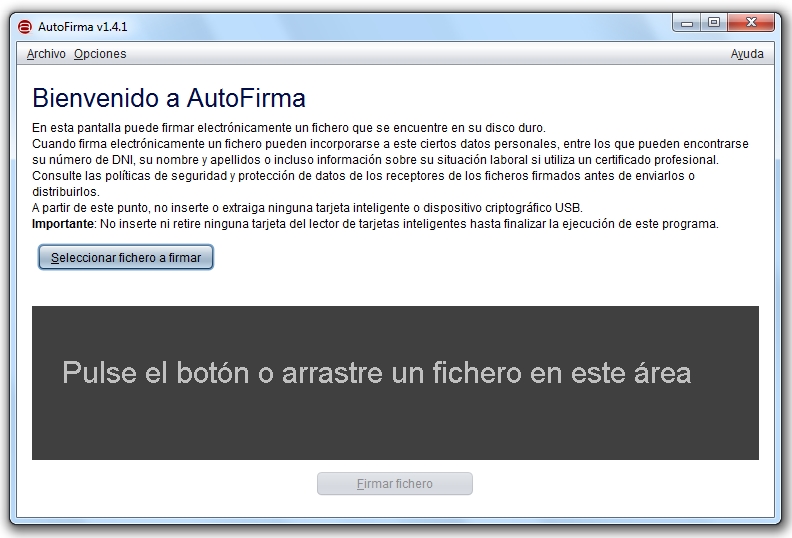The image size is (792, 538).
Task: Close the AutoFirma window
Action: point(752,22)
